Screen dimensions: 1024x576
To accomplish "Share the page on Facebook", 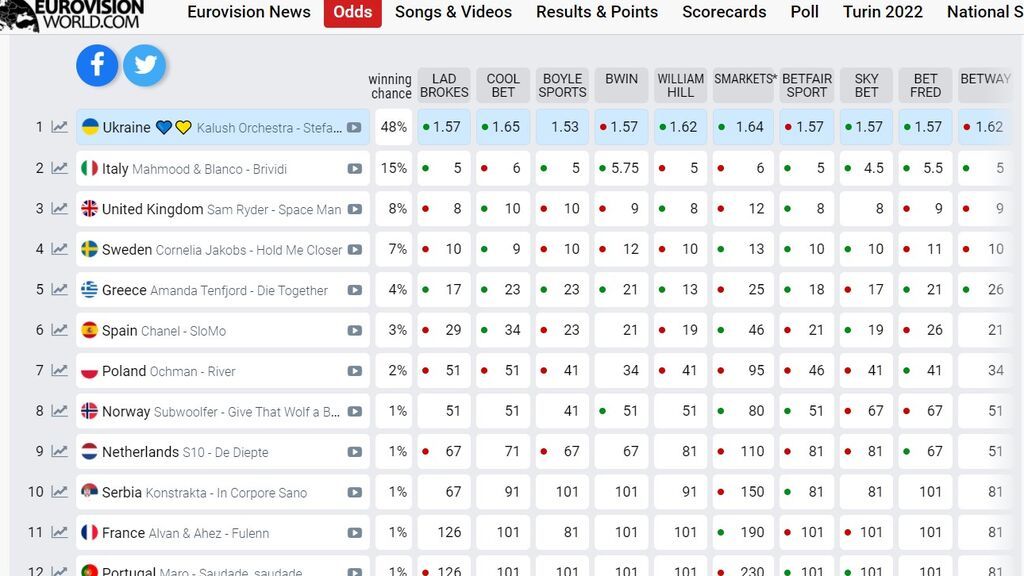I will click(x=97, y=65).
